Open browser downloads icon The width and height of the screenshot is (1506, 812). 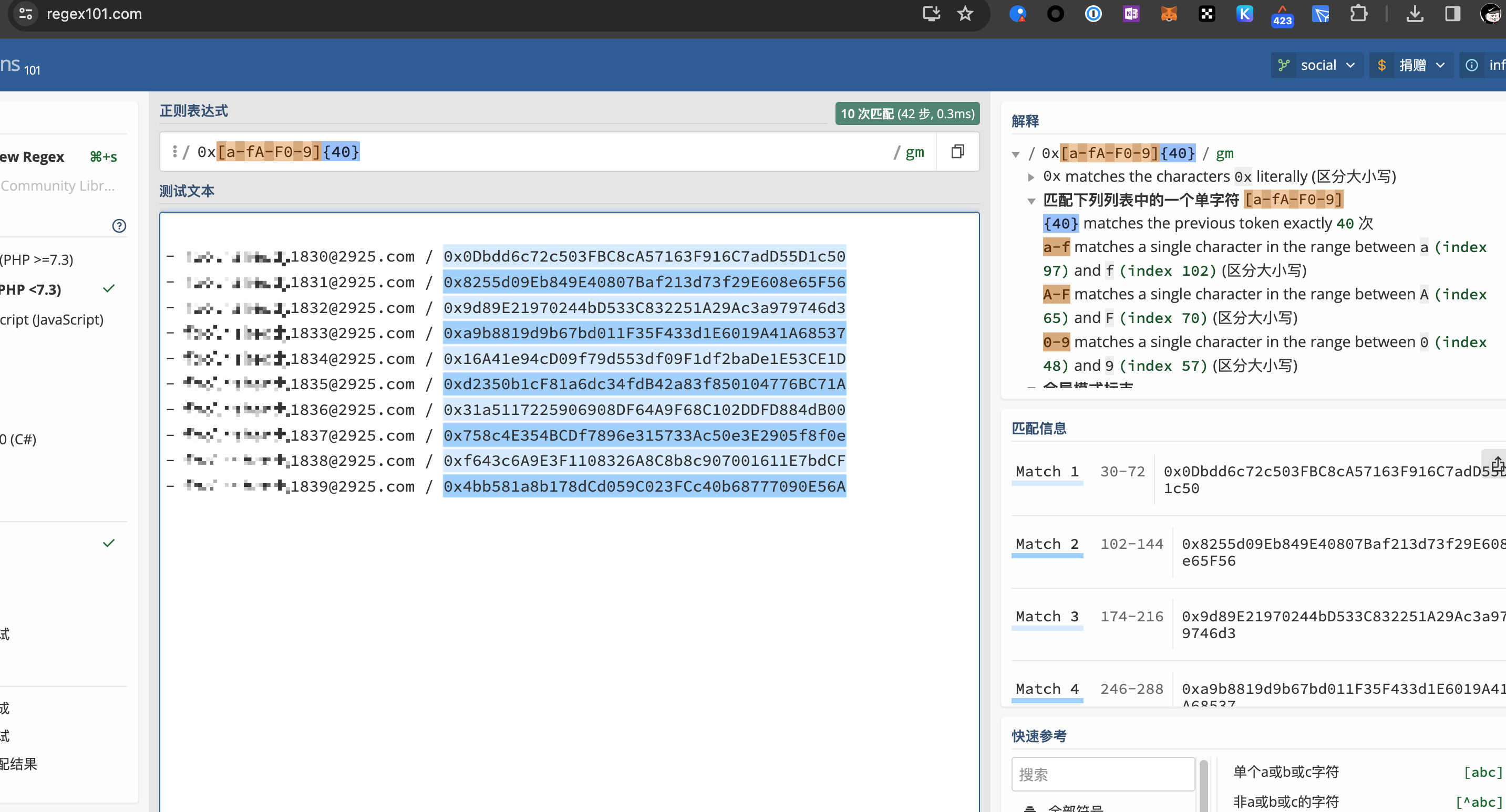[1414, 14]
